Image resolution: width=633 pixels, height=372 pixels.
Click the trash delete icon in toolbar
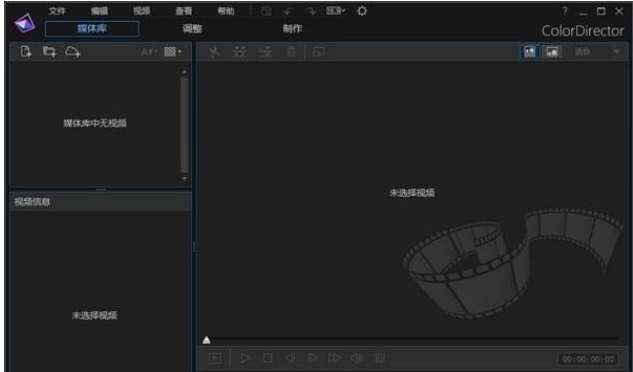291,52
